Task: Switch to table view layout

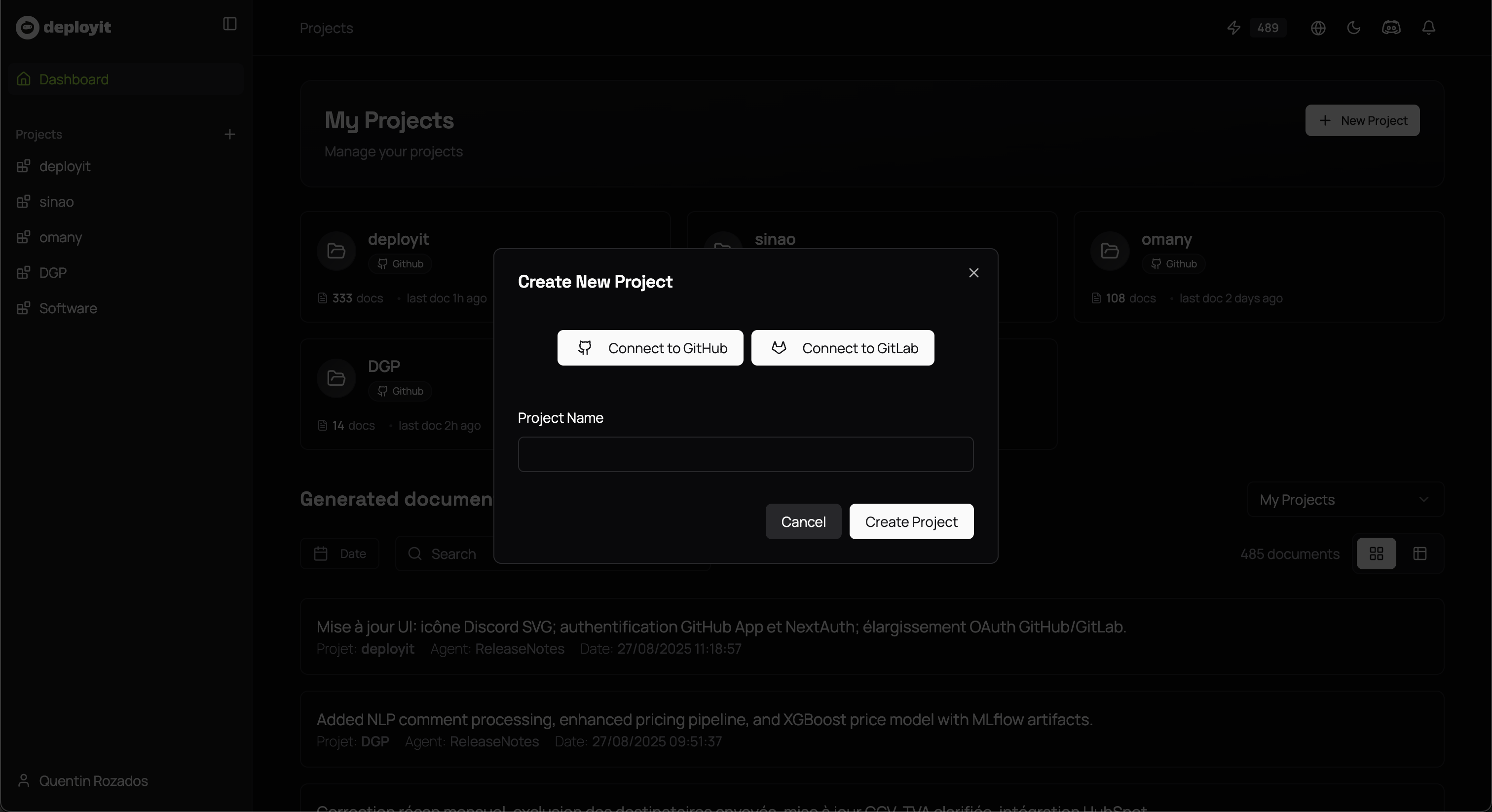Action: [x=1419, y=554]
